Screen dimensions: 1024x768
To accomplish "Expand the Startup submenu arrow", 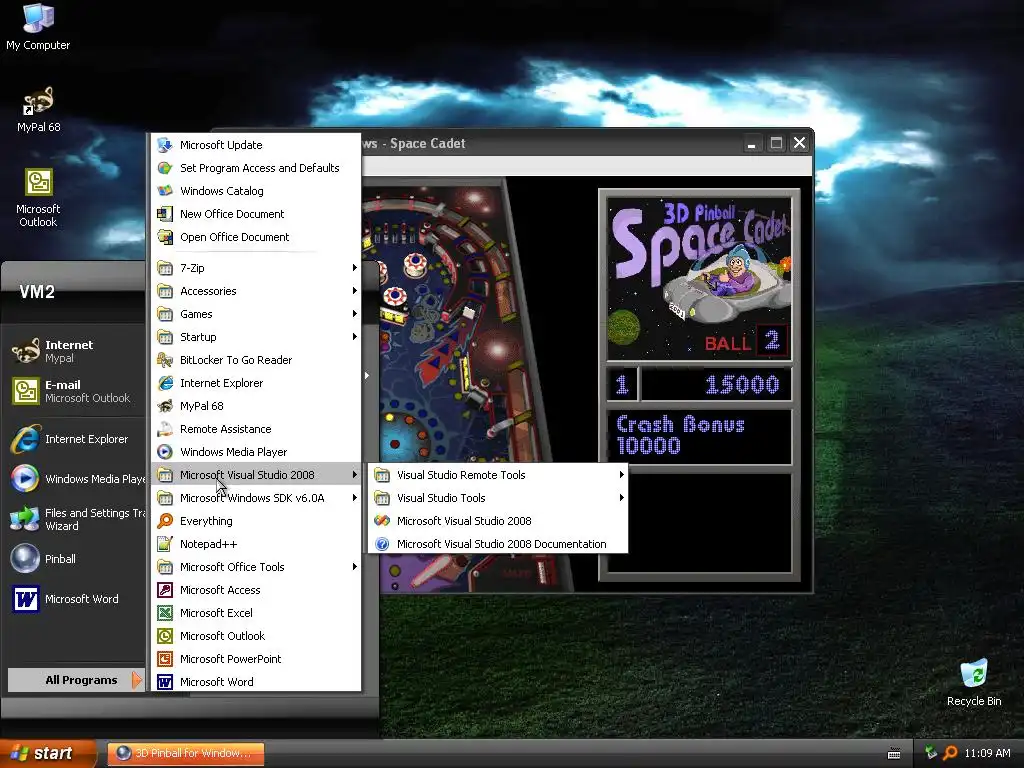I will 355,337.
